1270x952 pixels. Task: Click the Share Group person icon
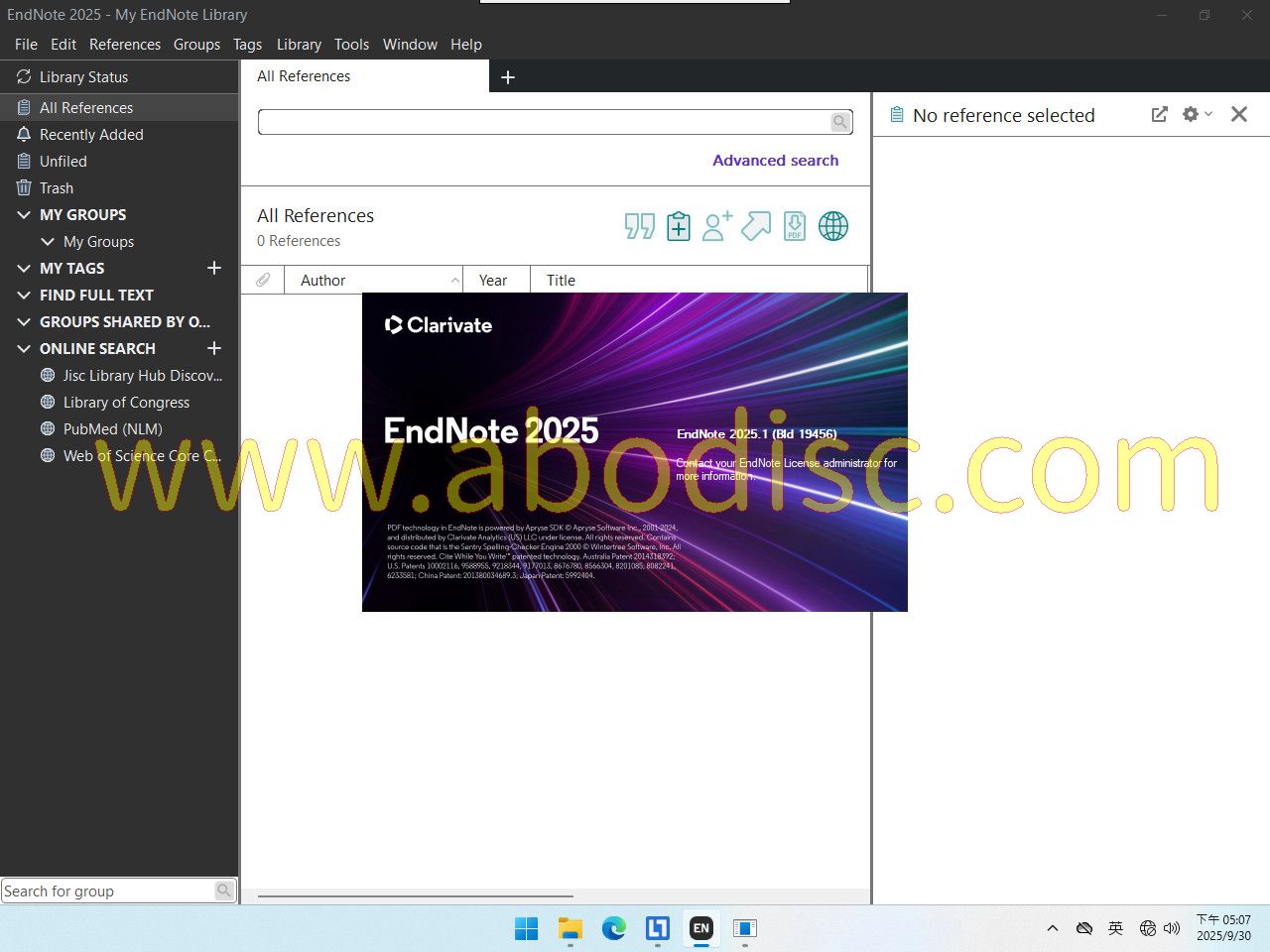coord(716,226)
